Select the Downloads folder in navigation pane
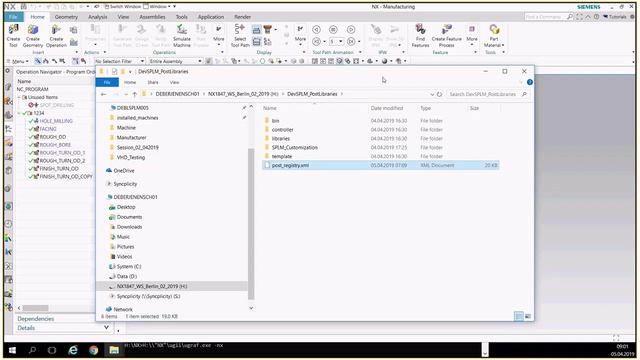This screenshot has width=640, height=360. [x=129, y=227]
